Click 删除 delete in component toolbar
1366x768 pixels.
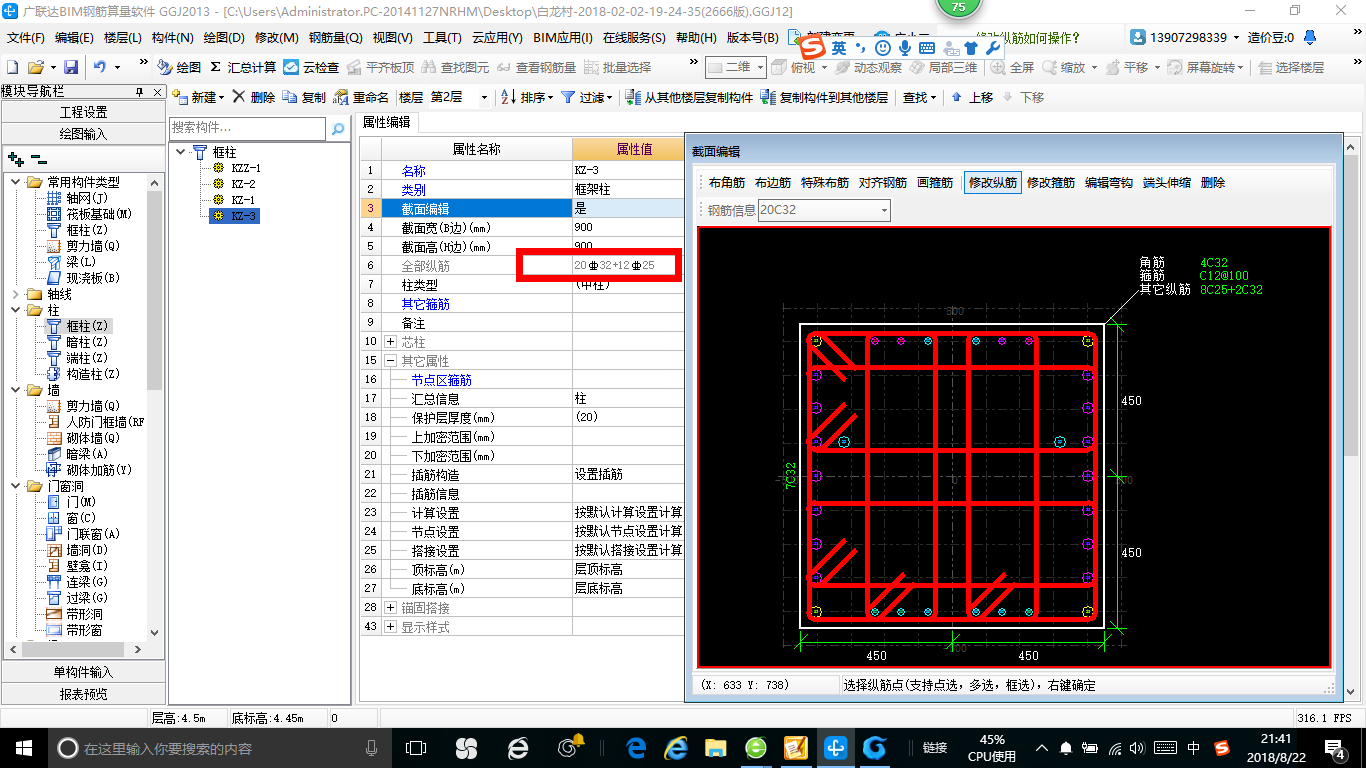point(254,97)
